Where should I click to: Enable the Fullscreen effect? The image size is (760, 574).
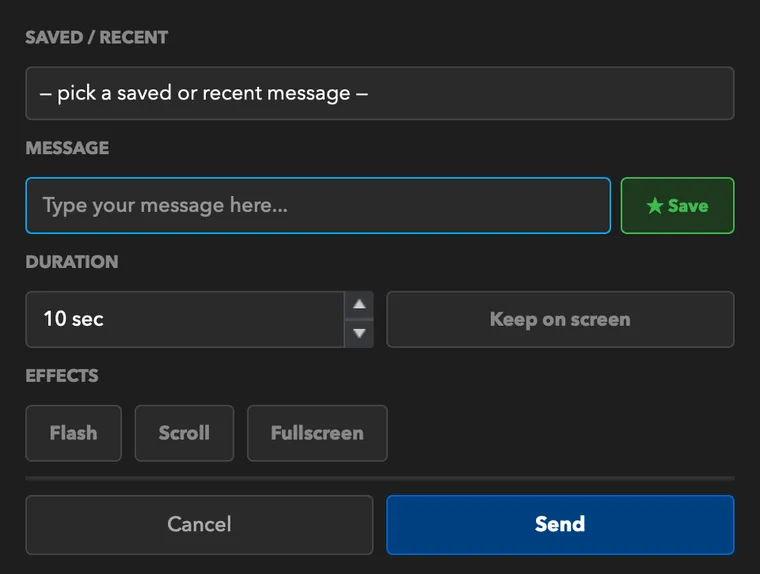(x=317, y=433)
